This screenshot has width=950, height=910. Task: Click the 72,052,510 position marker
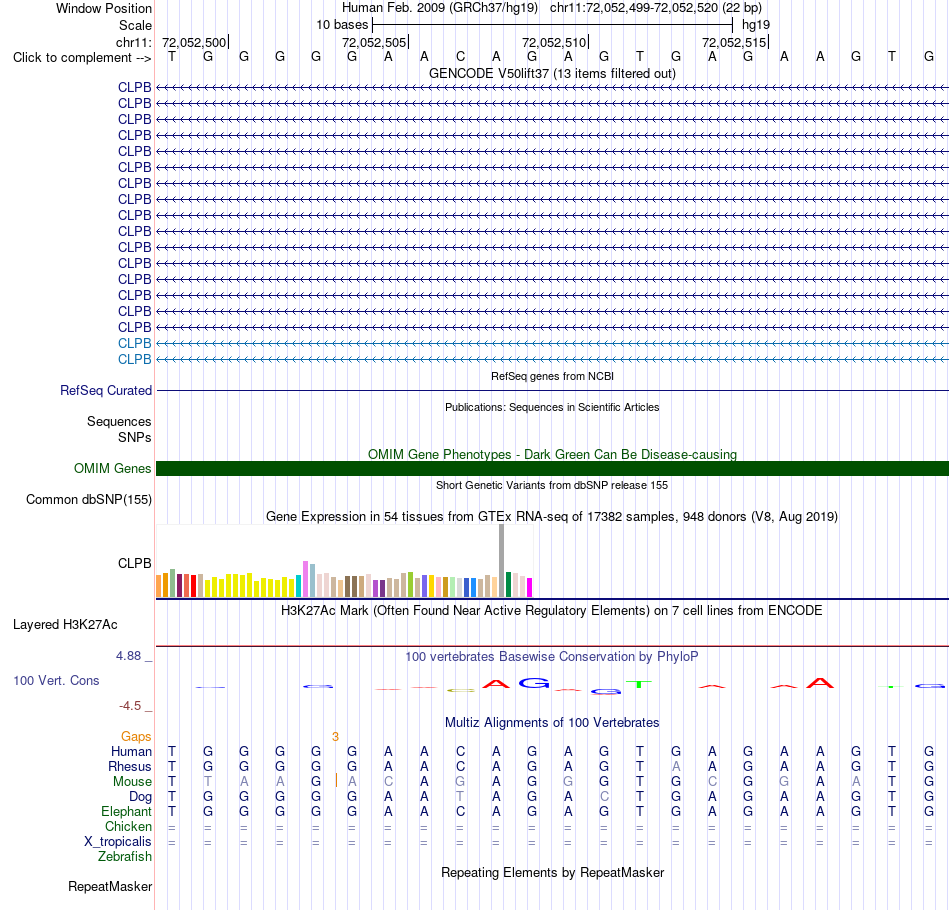554,42
